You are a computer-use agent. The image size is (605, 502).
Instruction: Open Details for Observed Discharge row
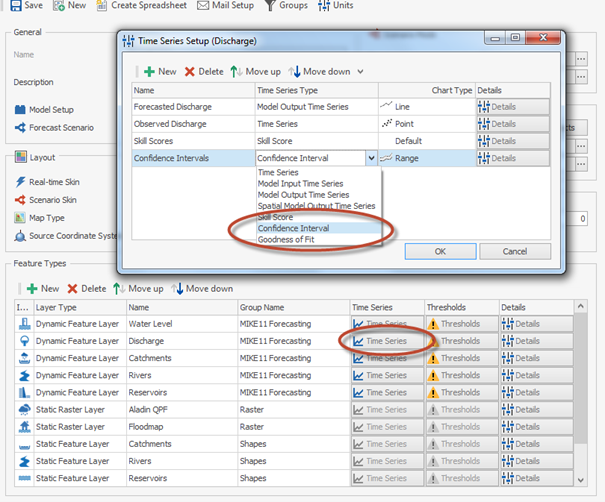tap(513, 124)
